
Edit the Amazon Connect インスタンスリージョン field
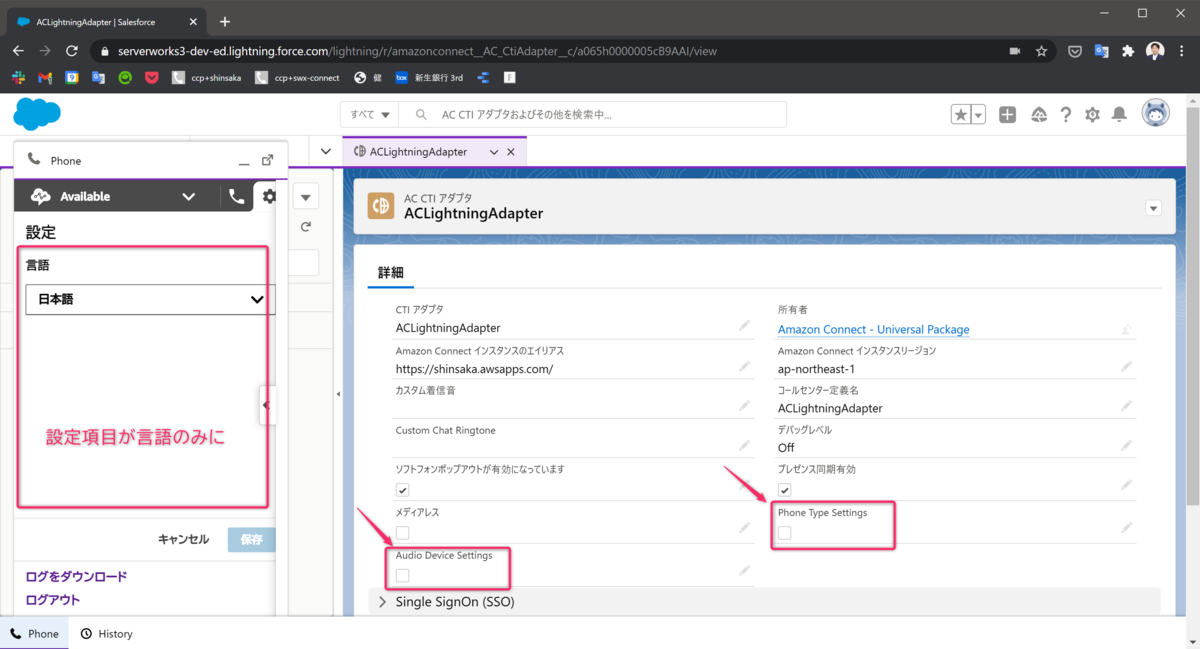pyautogui.click(x=1127, y=367)
